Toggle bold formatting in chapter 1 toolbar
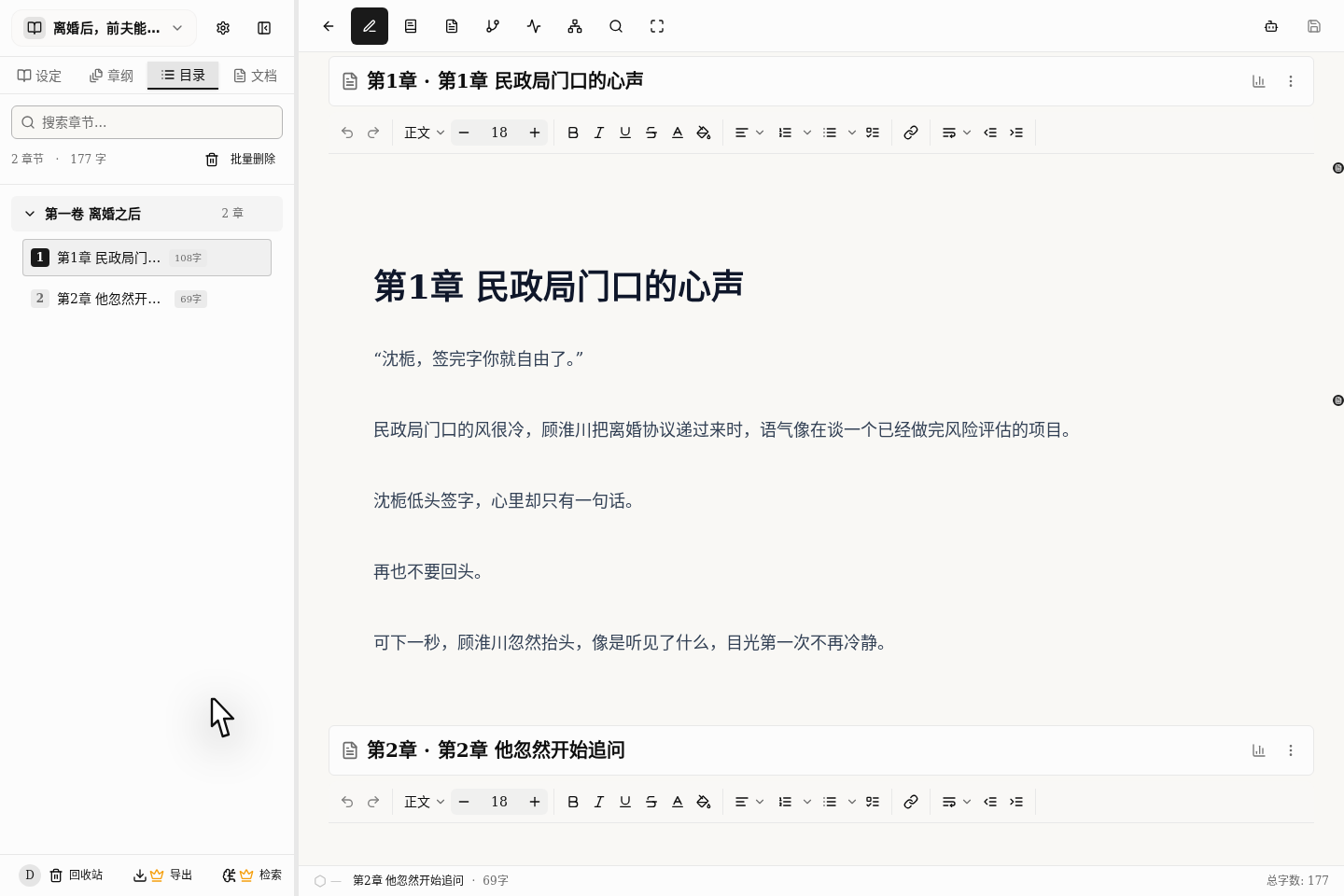The width and height of the screenshot is (1344, 896). click(573, 133)
